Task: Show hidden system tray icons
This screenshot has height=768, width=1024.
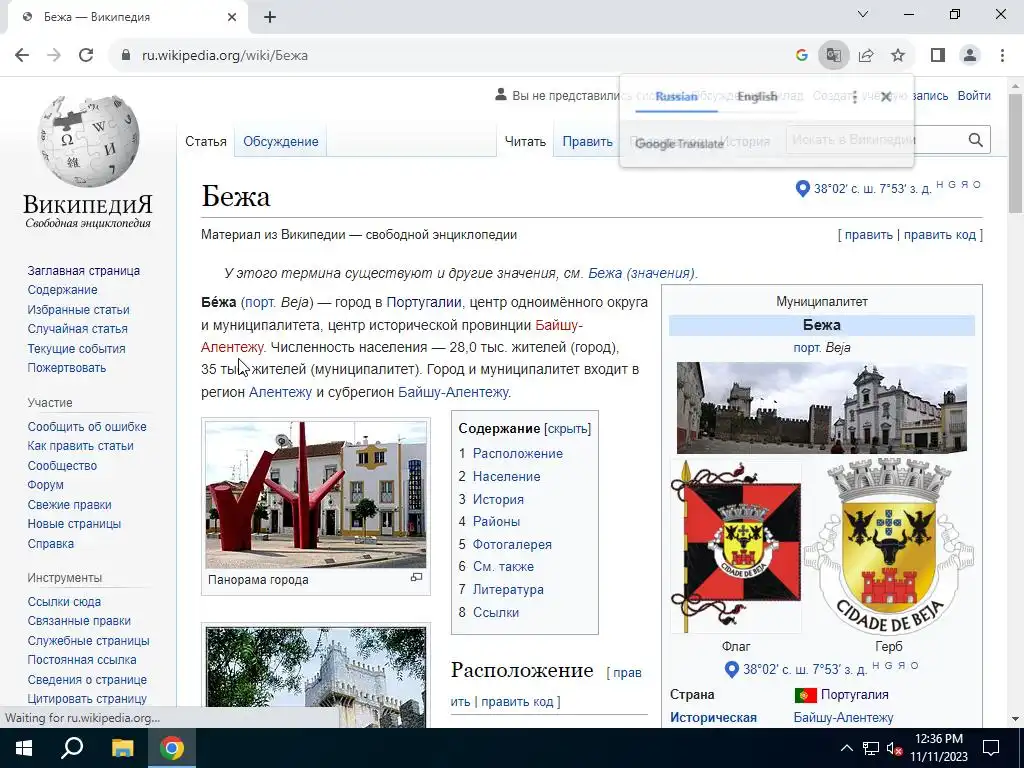Action: click(x=846, y=748)
